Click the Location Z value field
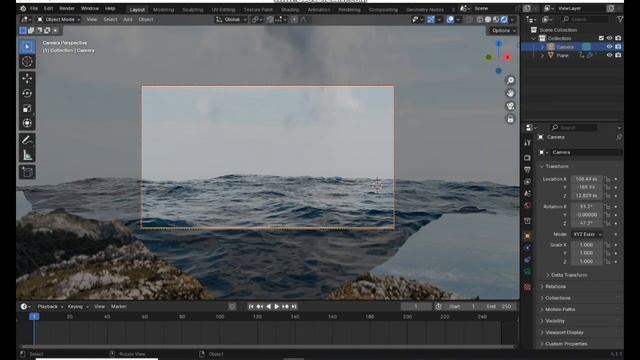Viewport: 640px width, 360px height. coord(586,196)
